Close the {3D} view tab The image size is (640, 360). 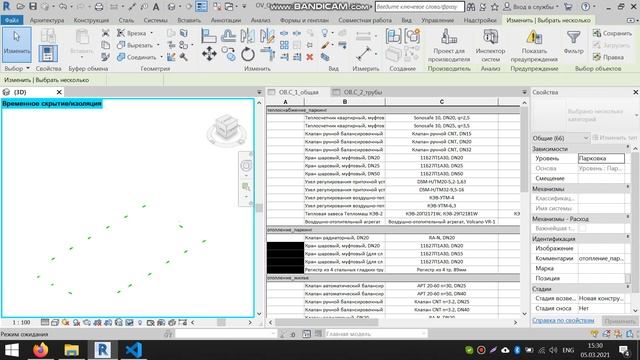pos(59,92)
